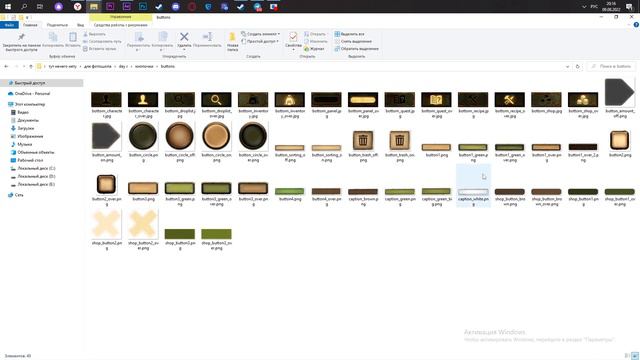Select the bottom_panel_over.jpg thumbnail
The width and height of the screenshot is (640, 360).
363,100
